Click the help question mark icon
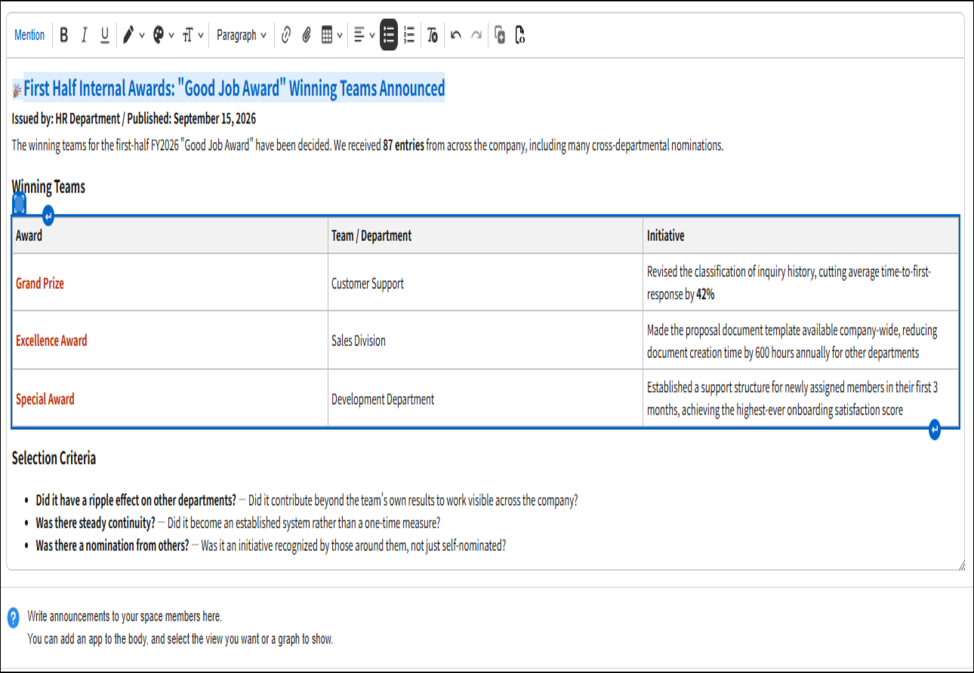The width and height of the screenshot is (974, 673). coord(14,618)
